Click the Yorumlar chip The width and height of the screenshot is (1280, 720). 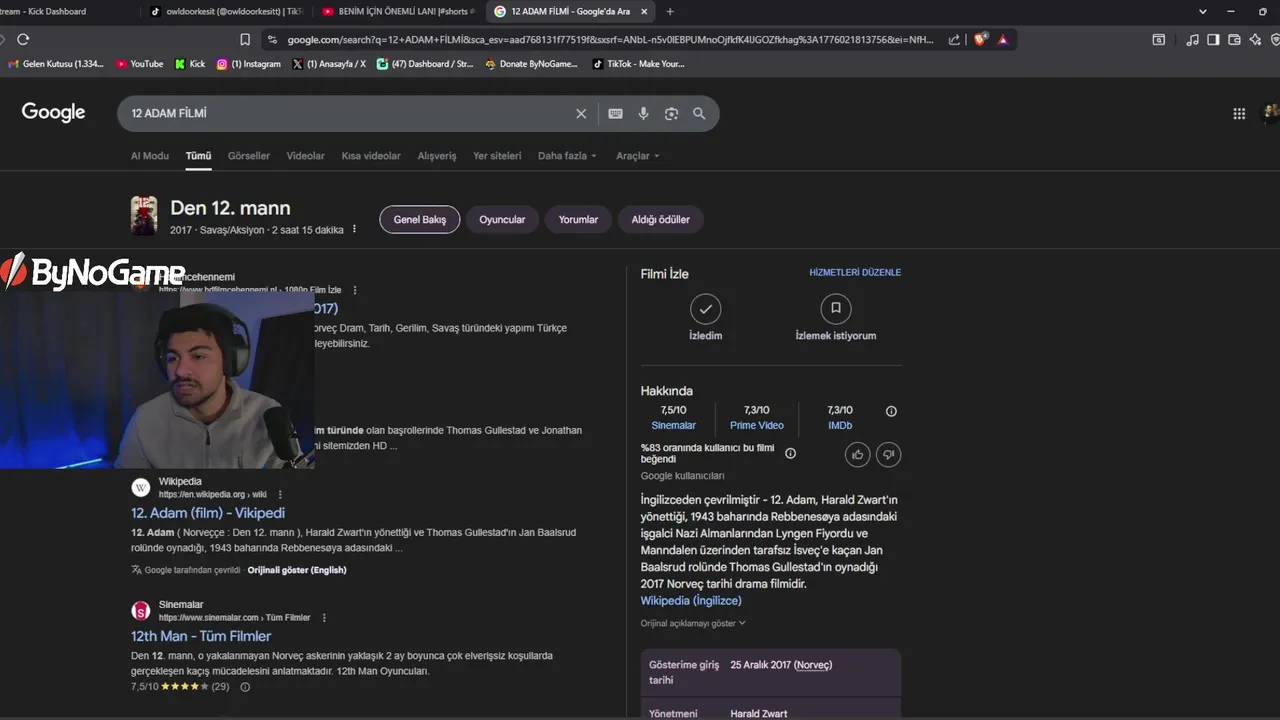(578, 219)
